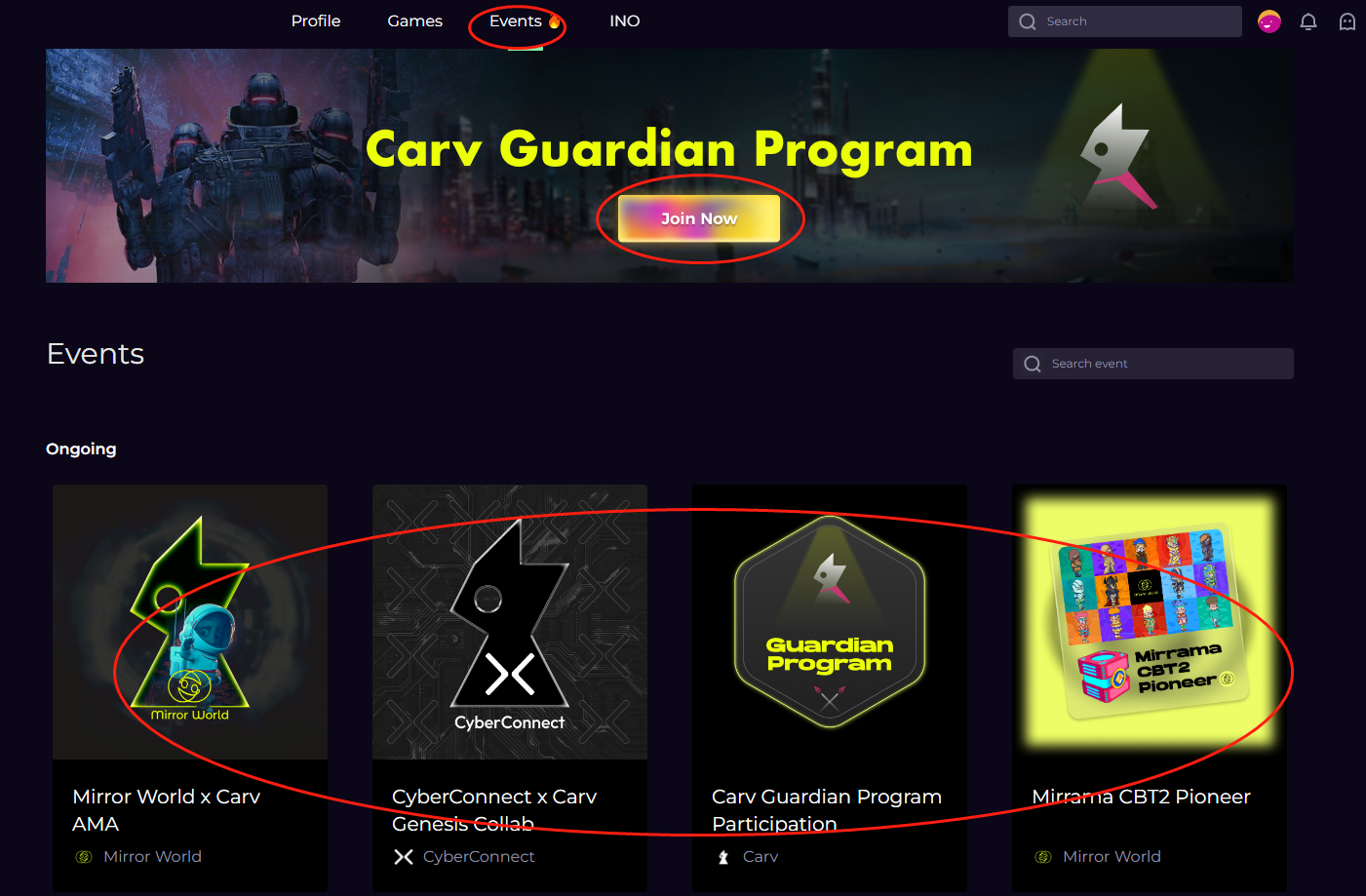This screenshot has height=896, width=1366.
Task: Focus the Search event input field
Action: 1153,364
